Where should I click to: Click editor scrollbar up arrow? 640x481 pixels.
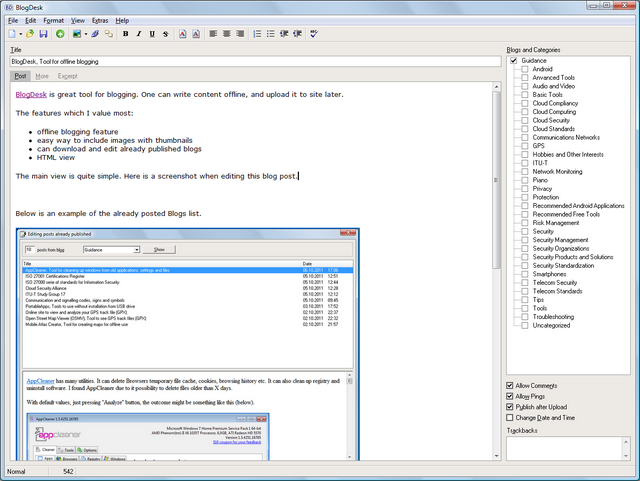pyautogui.click(x=496, y=87)
